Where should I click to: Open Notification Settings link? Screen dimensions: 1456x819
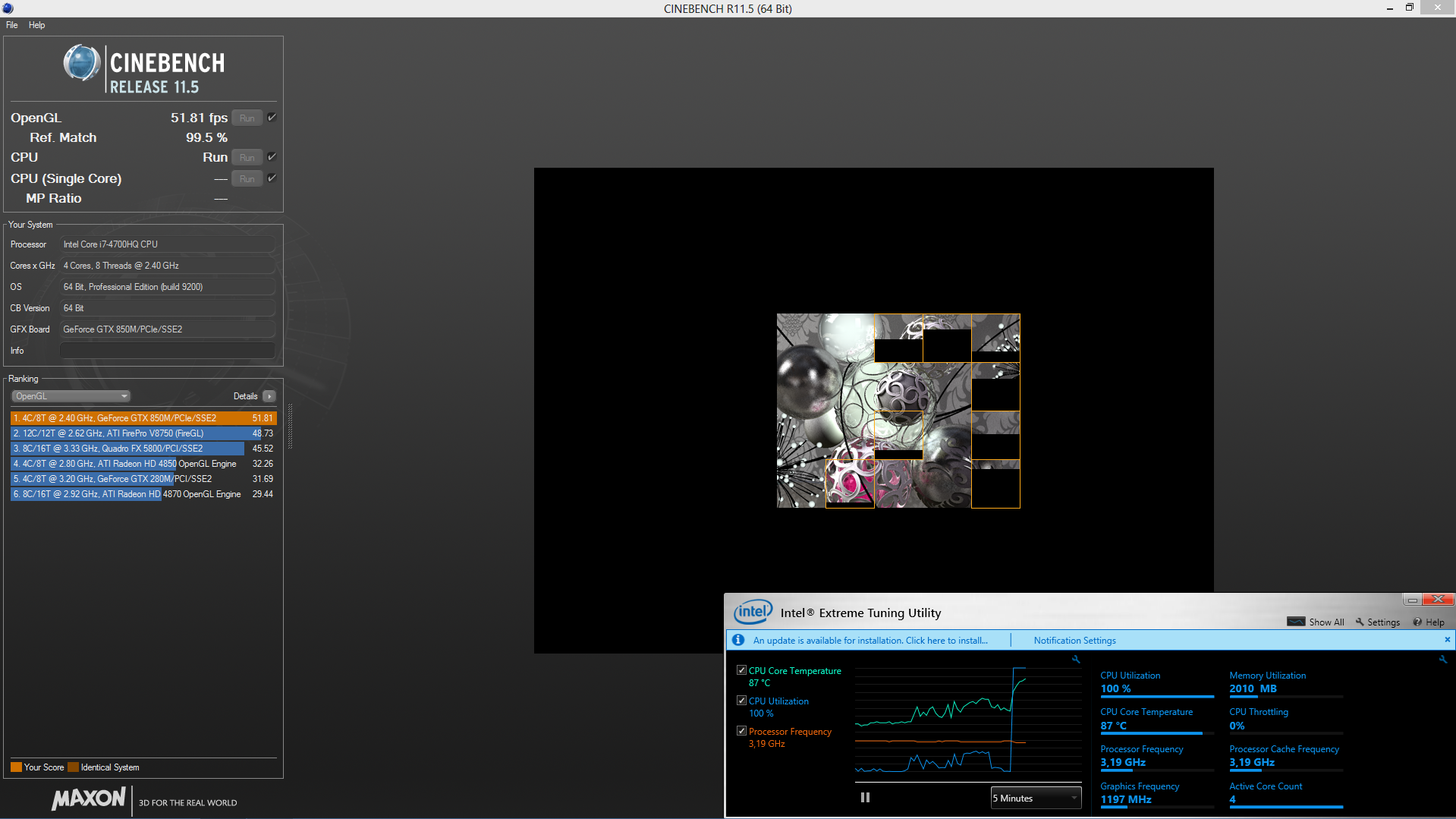click(x=1074, y=641)
